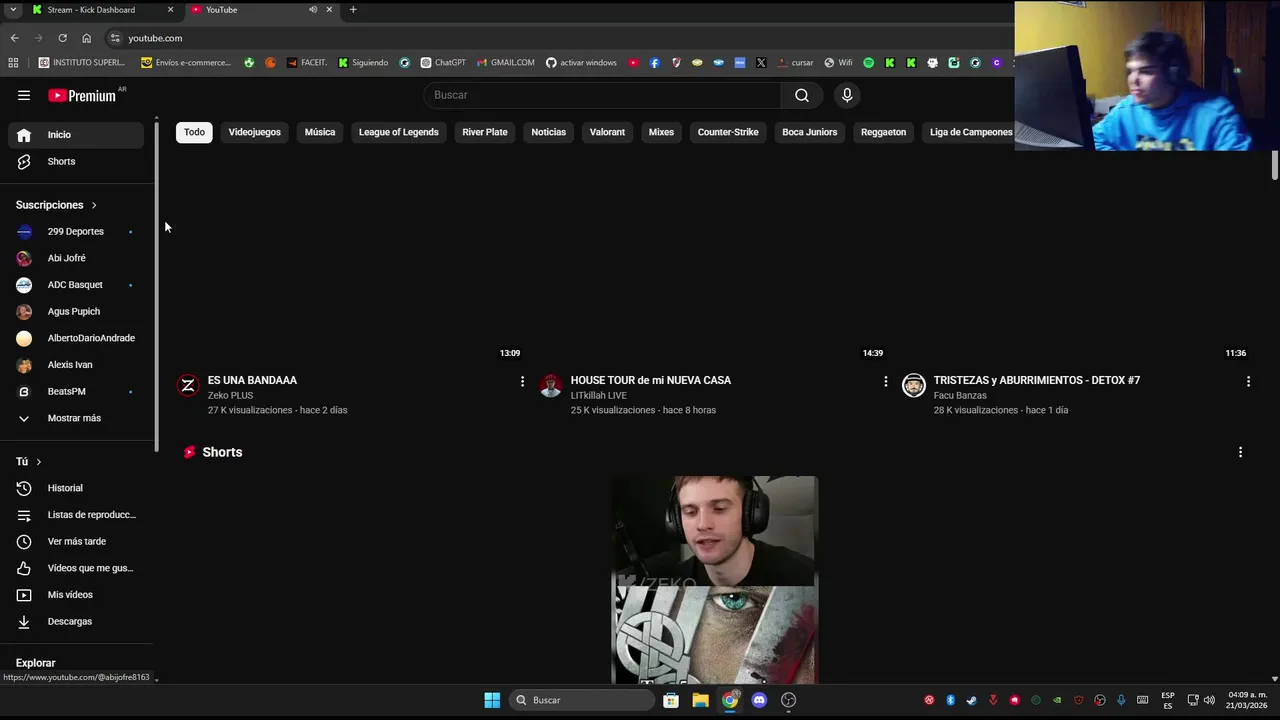Open File Explorer from the taskbar

[x=700, y=700]
